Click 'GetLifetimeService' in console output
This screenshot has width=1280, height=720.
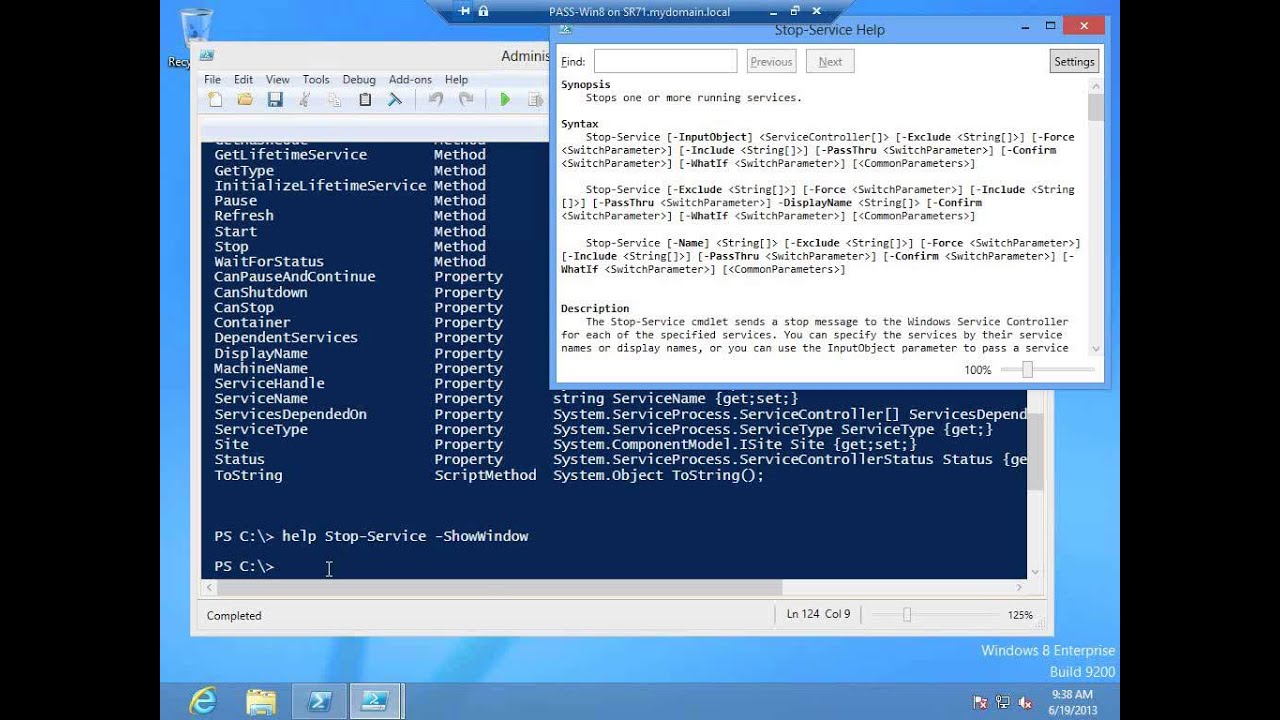click(290, 155)
